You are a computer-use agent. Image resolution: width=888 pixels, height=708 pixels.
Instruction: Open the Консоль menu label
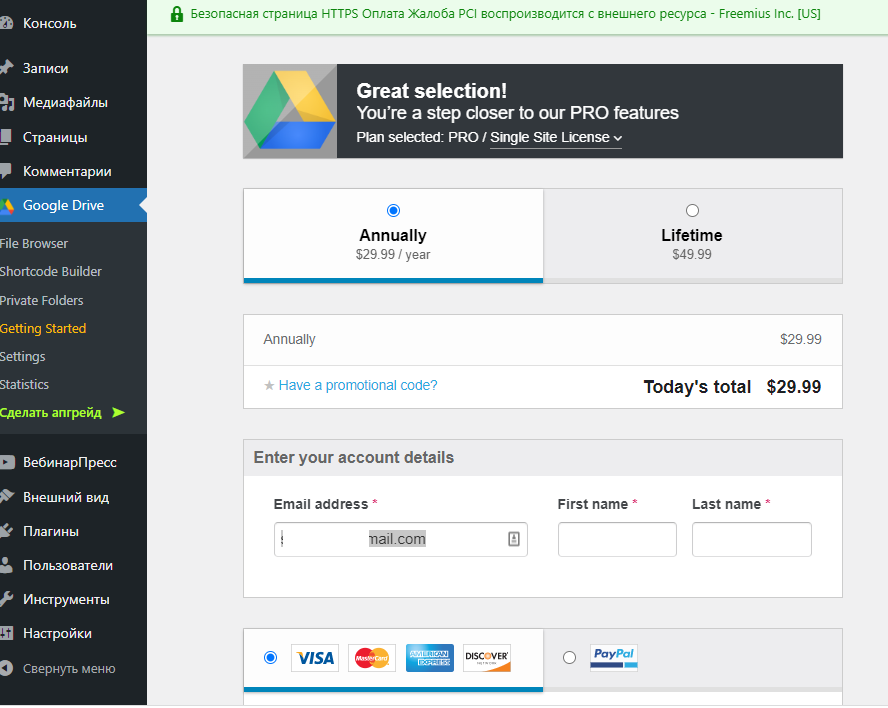coord(50,23)
